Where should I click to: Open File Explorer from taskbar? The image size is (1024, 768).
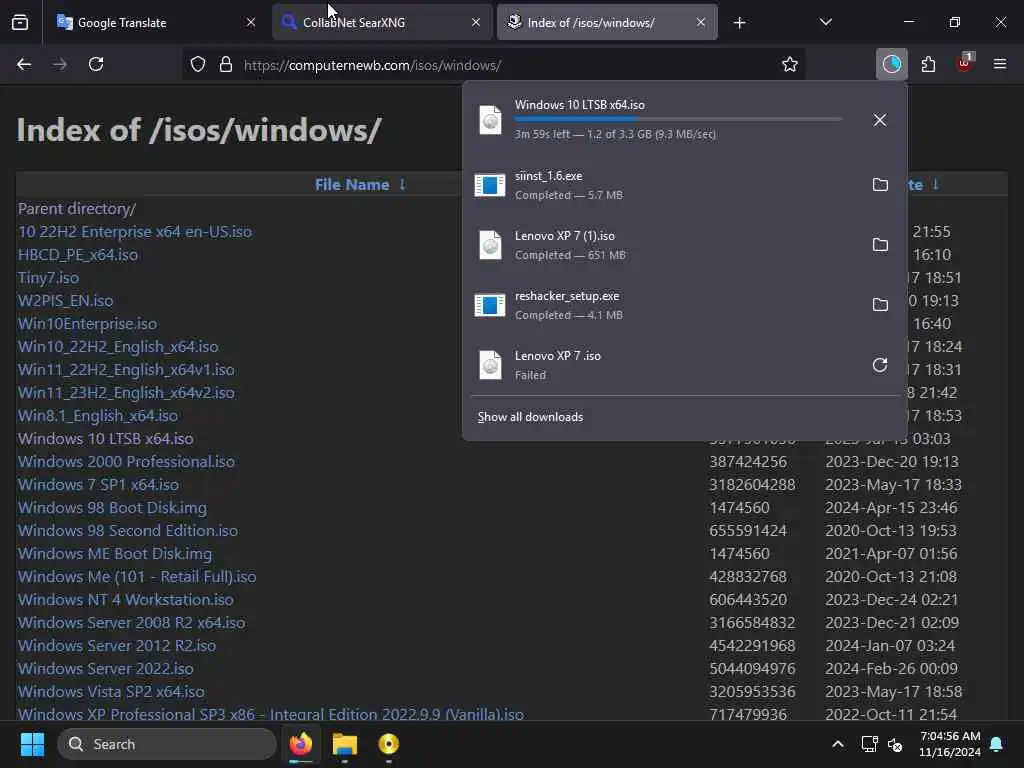point(345,744)
